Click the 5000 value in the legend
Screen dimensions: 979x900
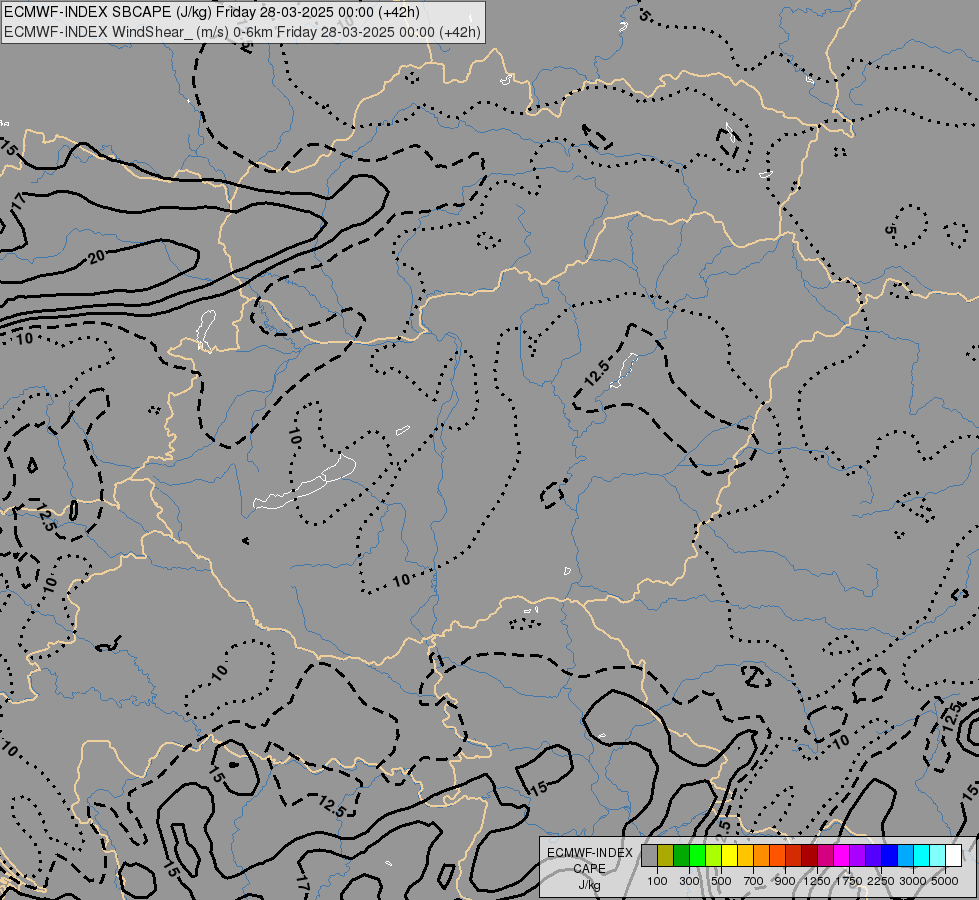(945, 881)
